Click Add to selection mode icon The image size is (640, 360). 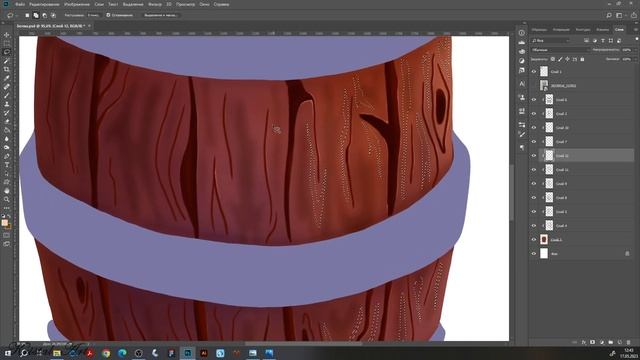click(x=36, y=15)
